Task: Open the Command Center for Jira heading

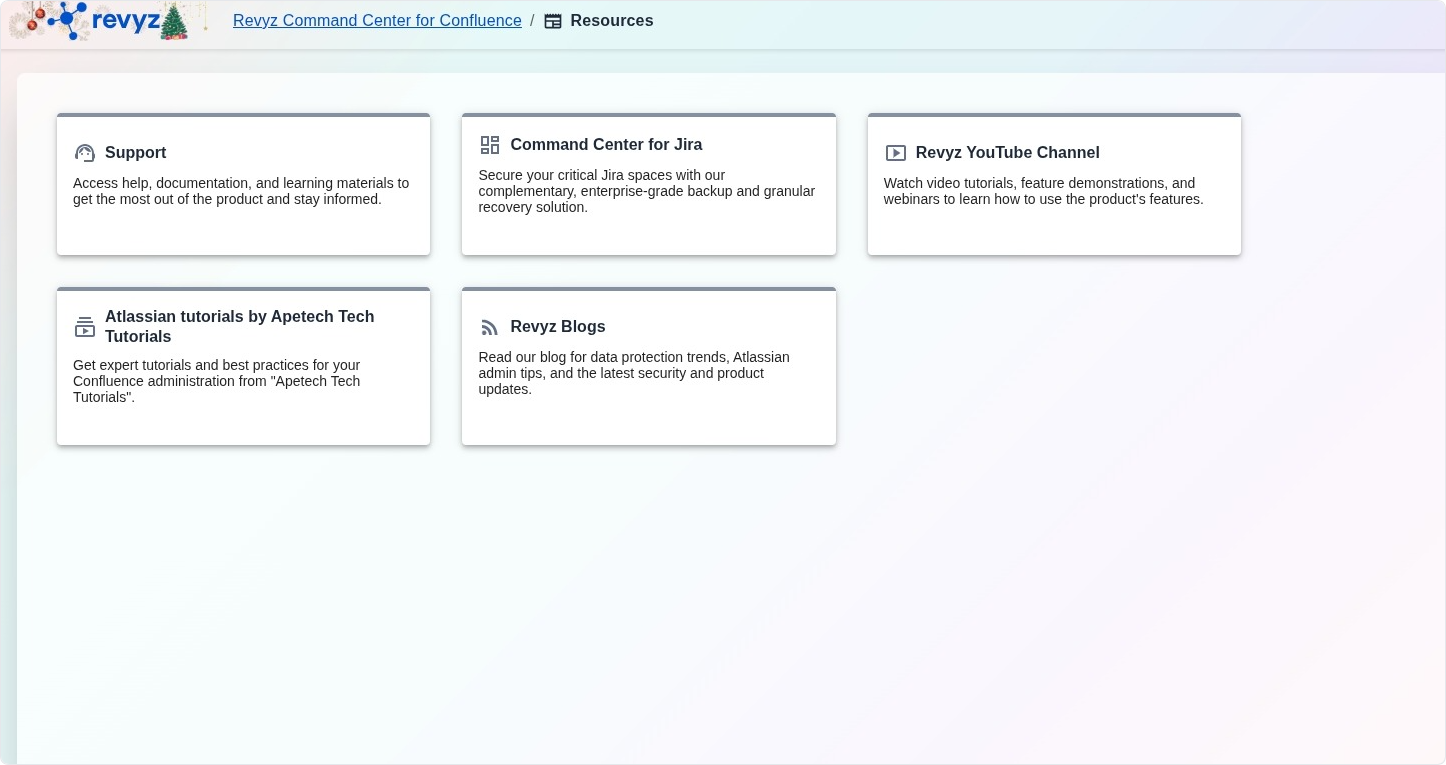Action: (606, 145)
